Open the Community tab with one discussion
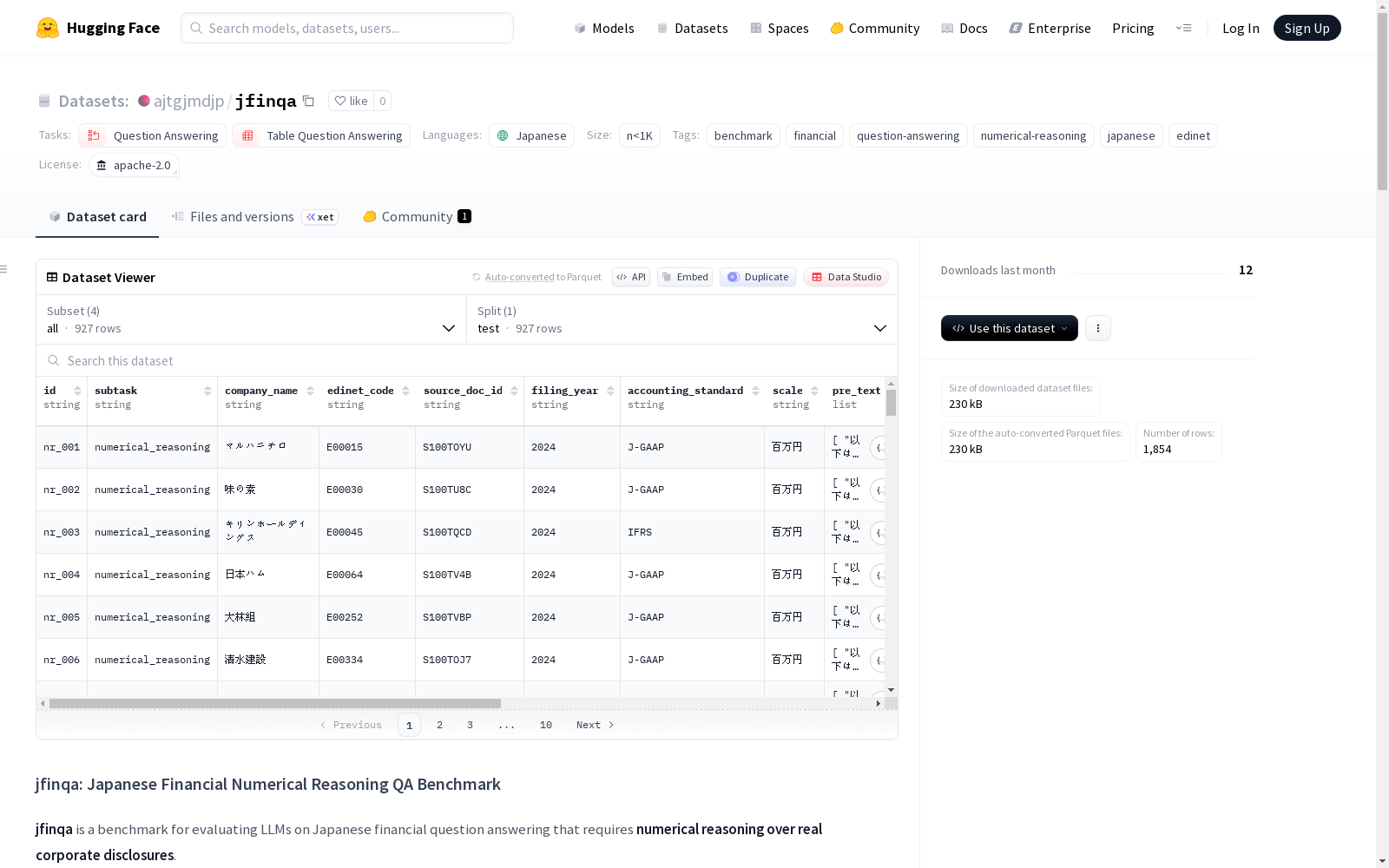 click(417, 217)
